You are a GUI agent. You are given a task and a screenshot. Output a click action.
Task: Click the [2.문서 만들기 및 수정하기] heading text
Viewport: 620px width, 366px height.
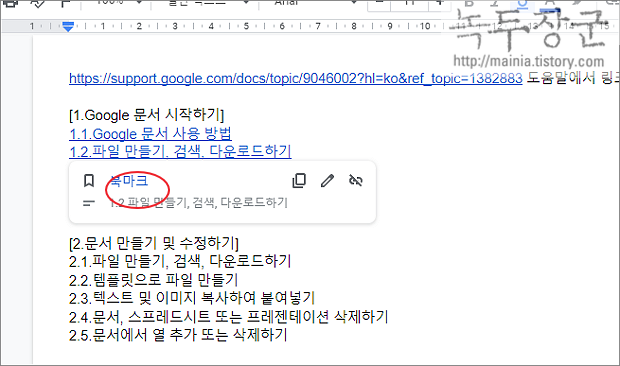tap(154, 243)
